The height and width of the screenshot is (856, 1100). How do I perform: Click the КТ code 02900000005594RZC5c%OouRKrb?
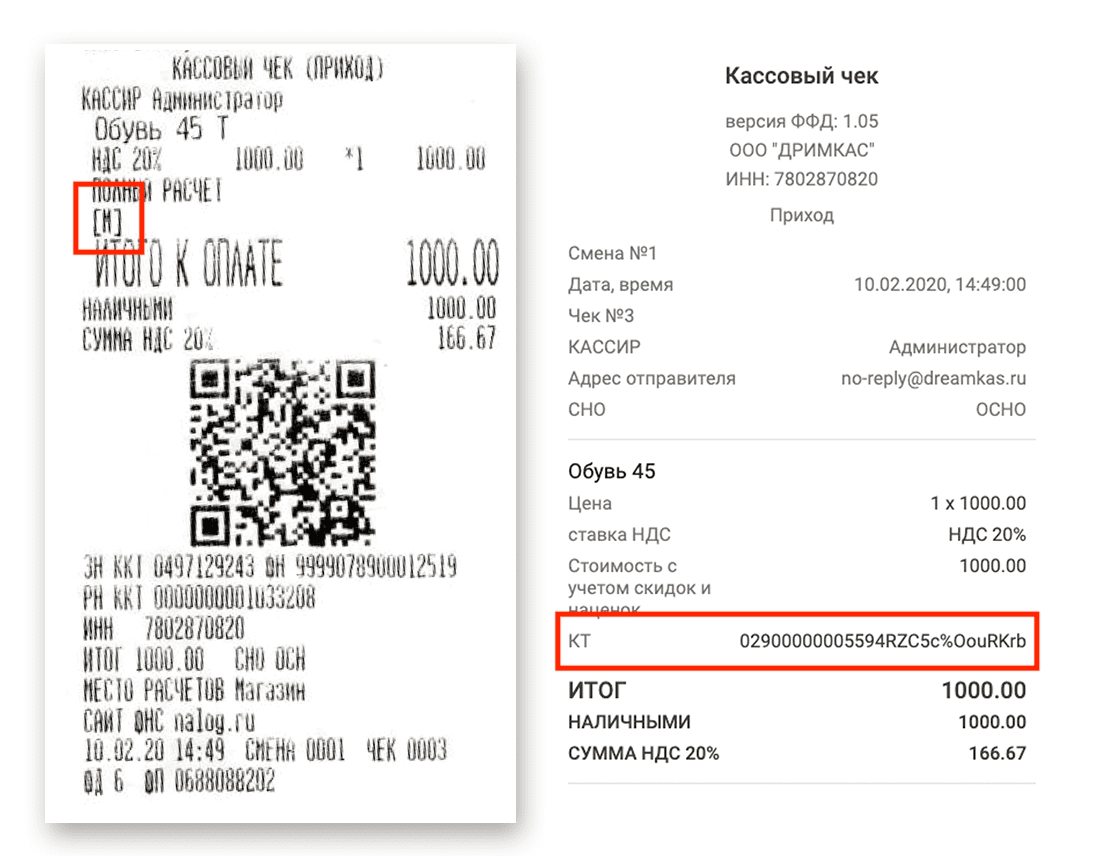[883, 641]
